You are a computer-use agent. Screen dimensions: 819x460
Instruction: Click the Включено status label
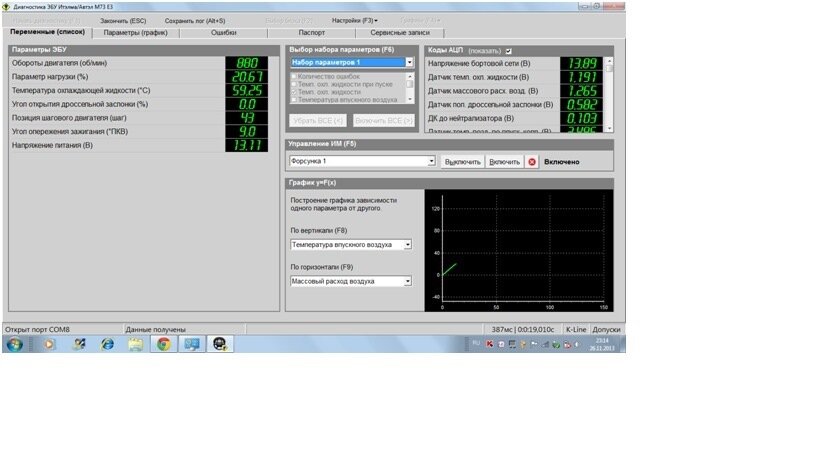(561, 162)
